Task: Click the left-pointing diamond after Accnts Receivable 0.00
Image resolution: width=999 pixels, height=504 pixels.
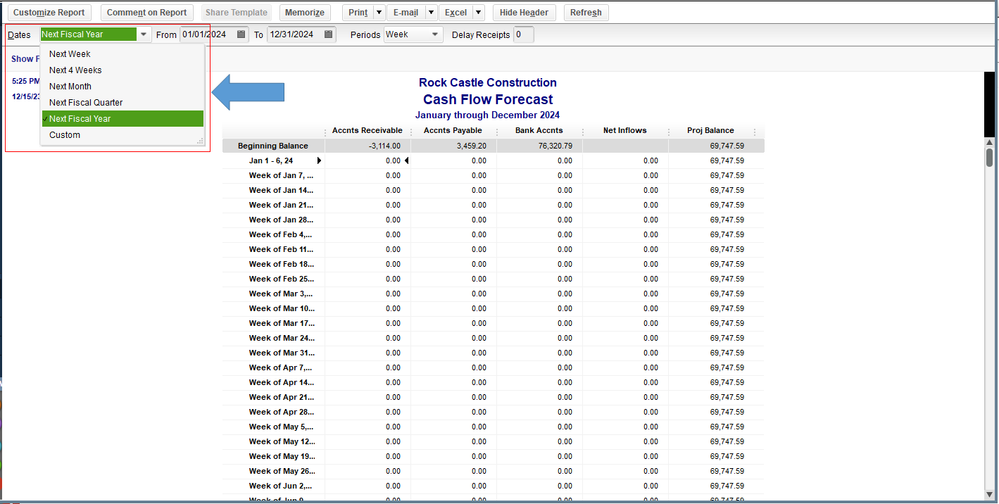Action: pos(406,161)
